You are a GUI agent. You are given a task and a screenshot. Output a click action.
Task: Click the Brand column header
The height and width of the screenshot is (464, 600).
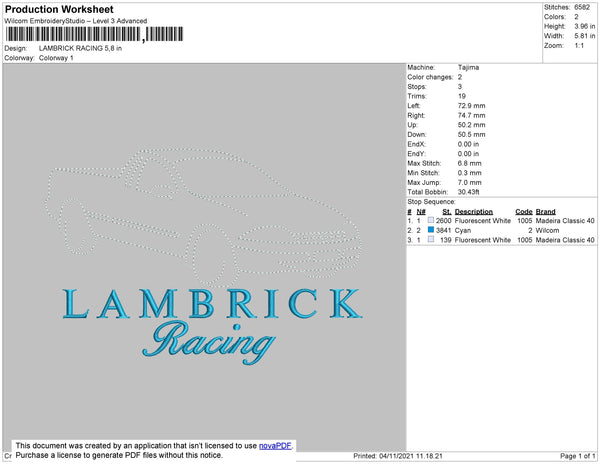546,212
